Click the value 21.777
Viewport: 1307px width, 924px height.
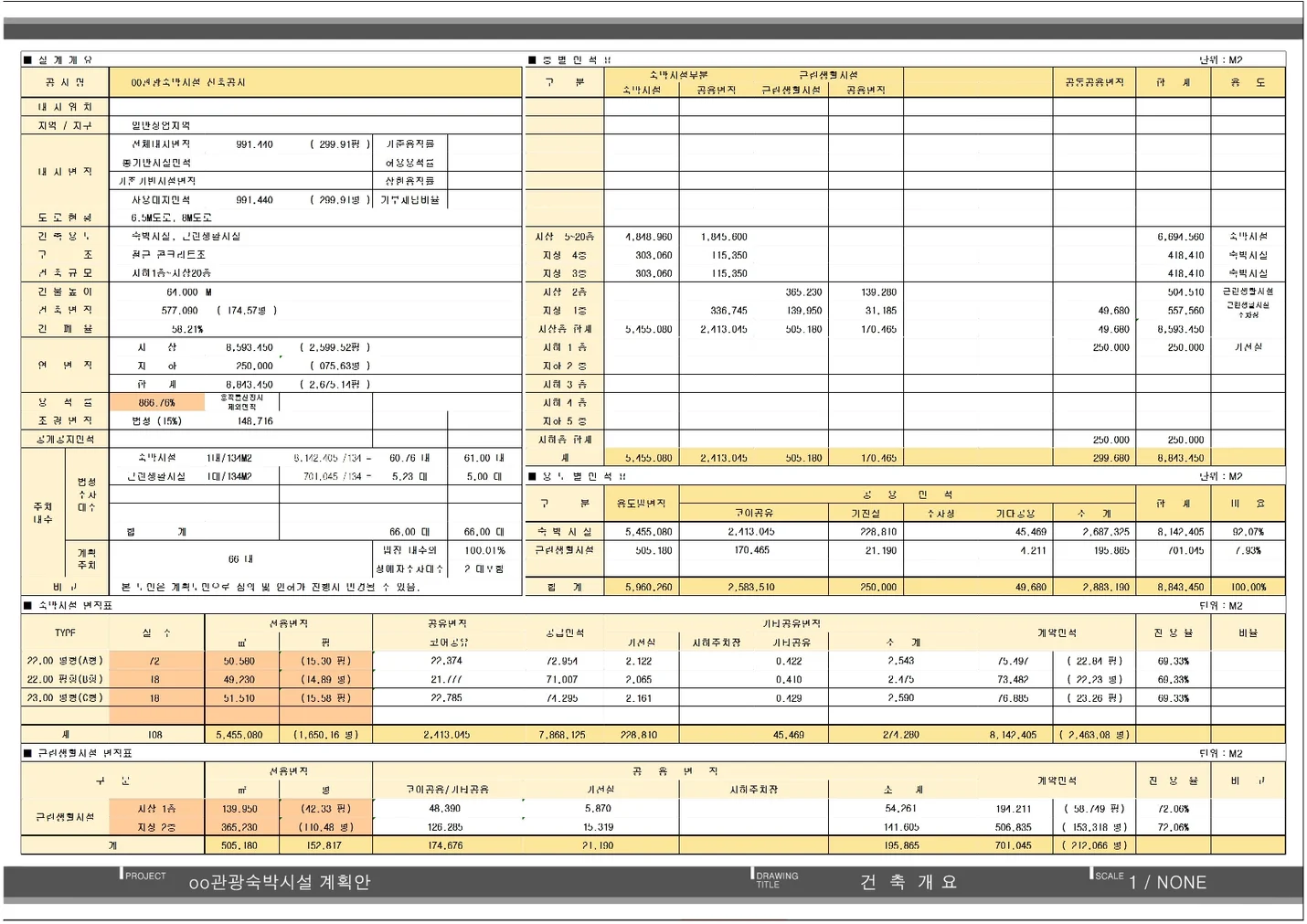[x=446, y=680]
